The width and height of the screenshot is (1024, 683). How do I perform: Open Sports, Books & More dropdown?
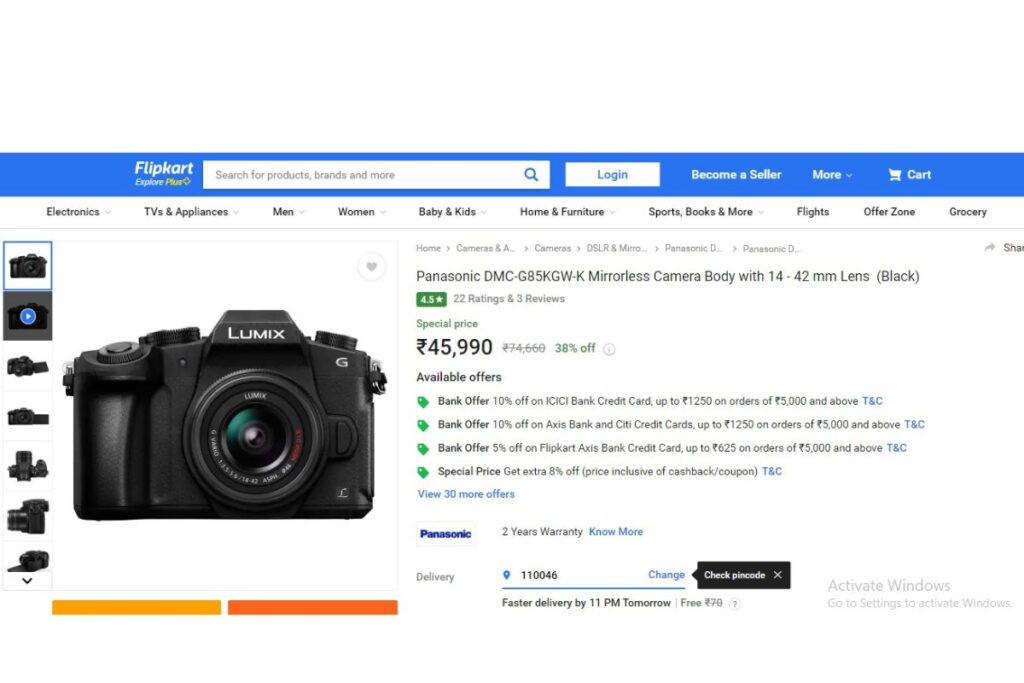pos(706,212)
